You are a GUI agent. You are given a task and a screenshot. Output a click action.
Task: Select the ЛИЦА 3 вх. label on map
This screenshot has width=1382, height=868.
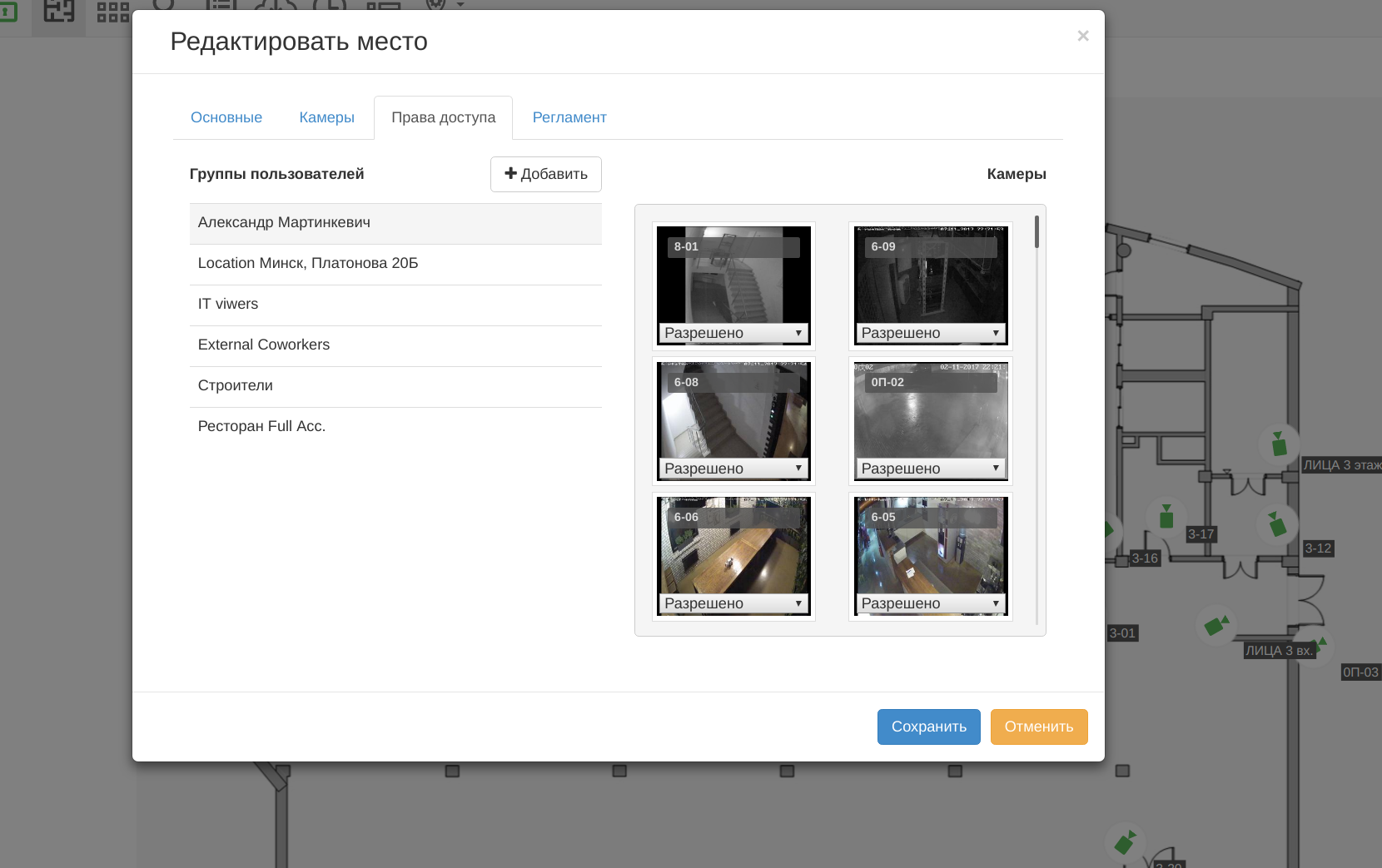[x=1279, y=651]
